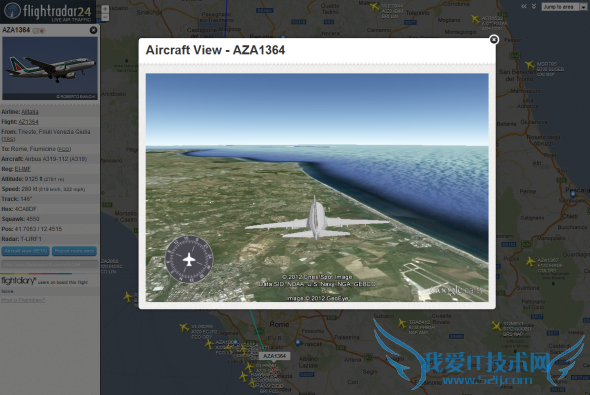Click the flightradar24 radar logo
Viewport: 590px width, 395px height.
pyautogui.click(x=13, y=11)
